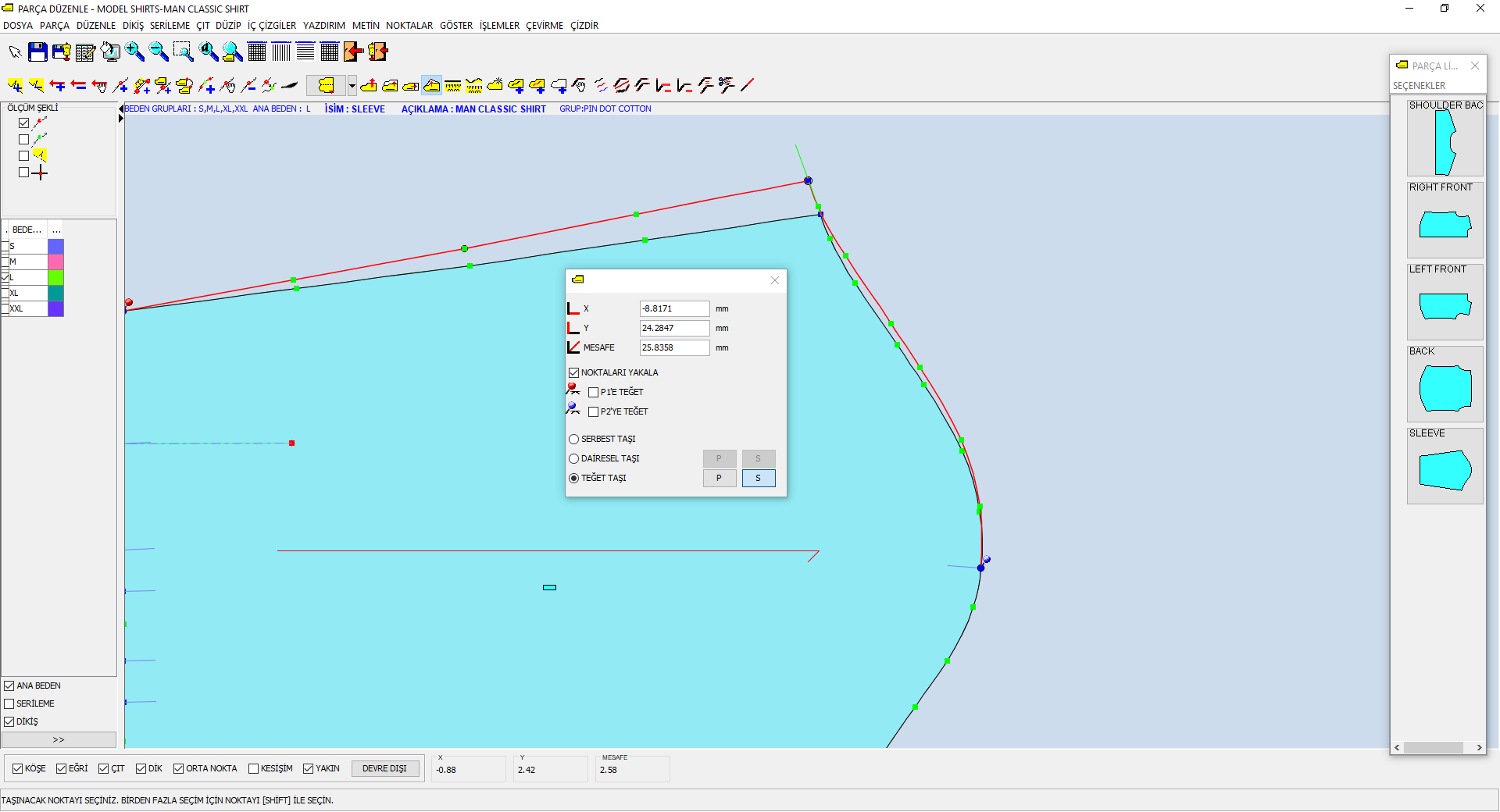This screenshot has height=812, width=1500.
Task: Uncheck the NOKTALARI YAKALA checkbox
Action: 574,372
